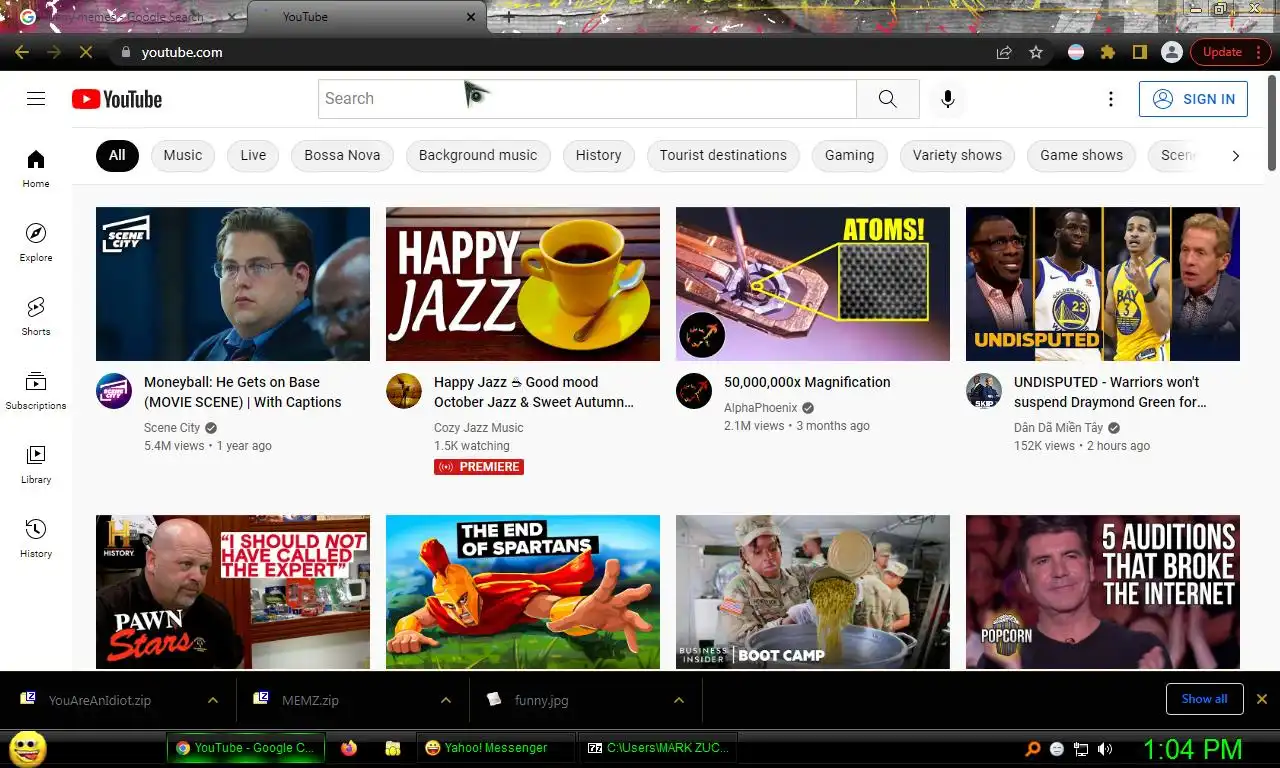Click the YouTube logo
Viewport: 1280px width, 768px height.
pyautogui.click(x=117, y=99)
